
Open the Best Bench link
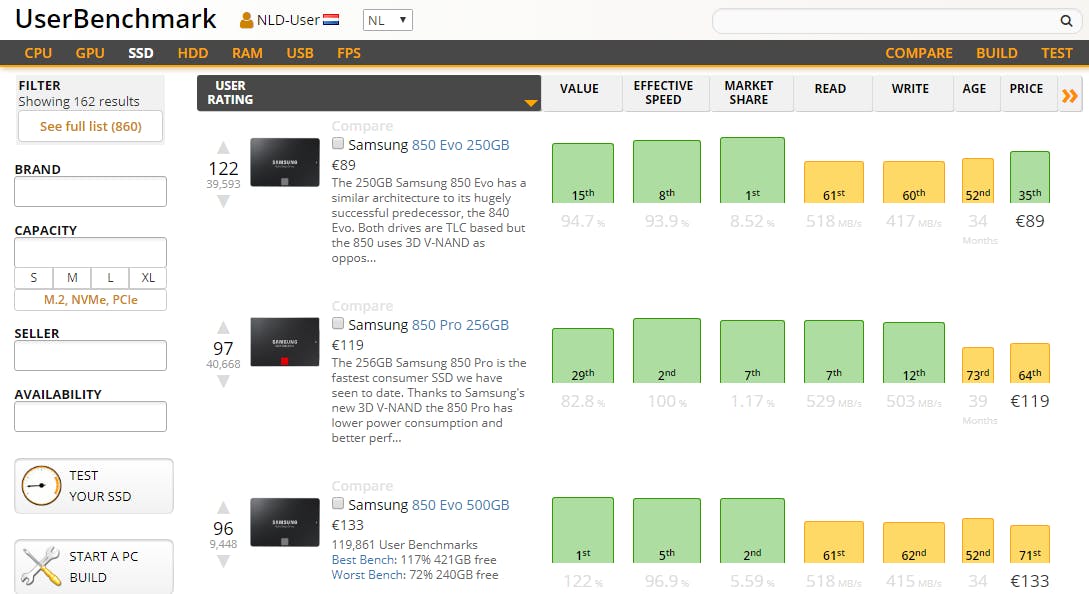364,560
